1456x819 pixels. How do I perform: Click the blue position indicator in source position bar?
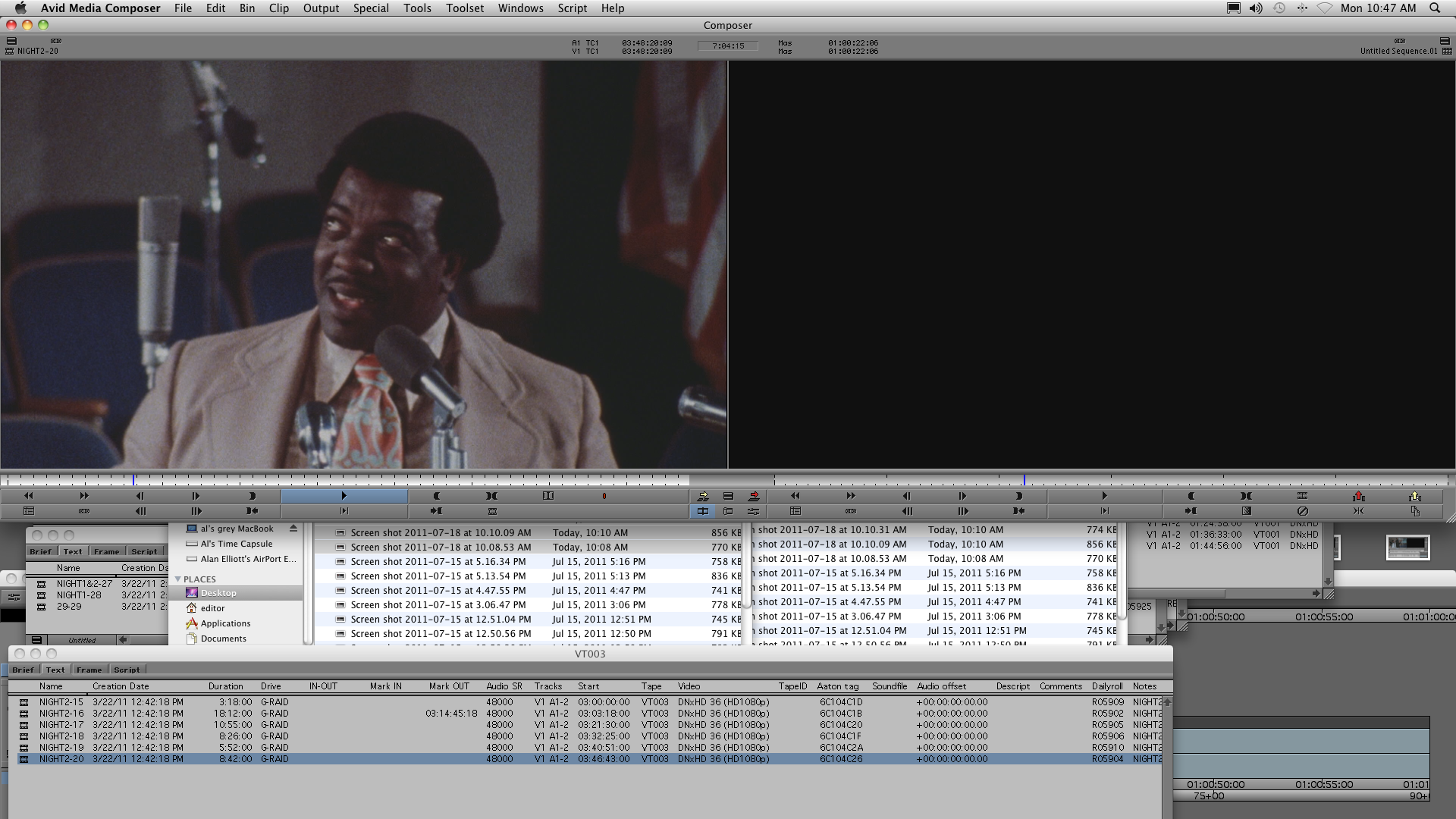[x=134, y=480]
